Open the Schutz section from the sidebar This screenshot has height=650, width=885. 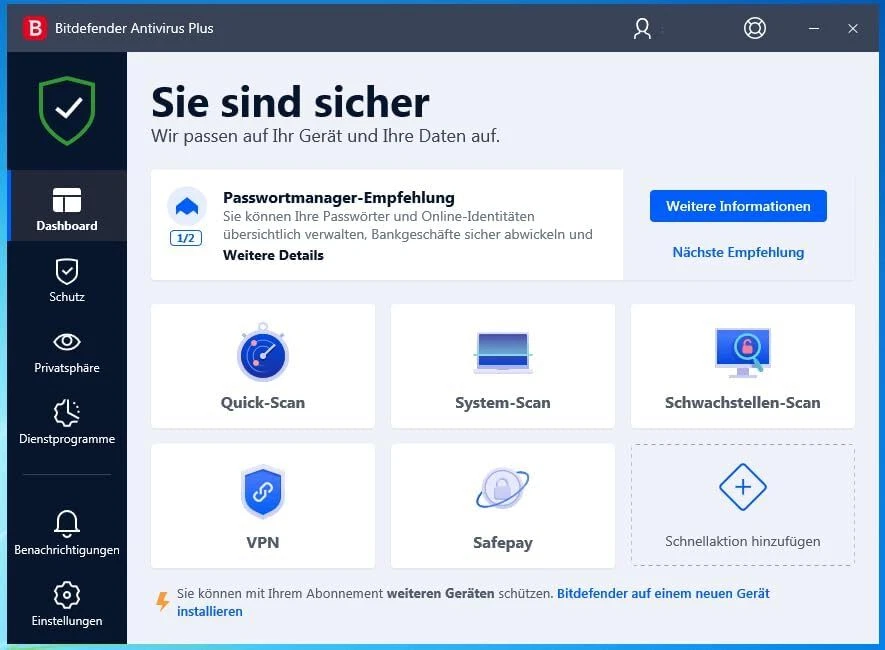tap(66, 281)
